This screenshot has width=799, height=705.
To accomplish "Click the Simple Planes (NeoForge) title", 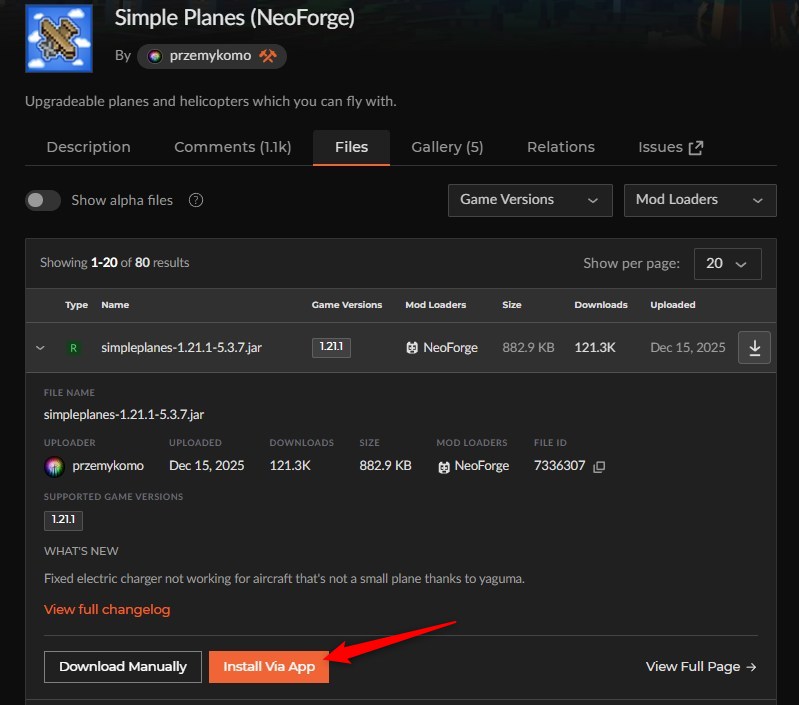I will point(234,18).
